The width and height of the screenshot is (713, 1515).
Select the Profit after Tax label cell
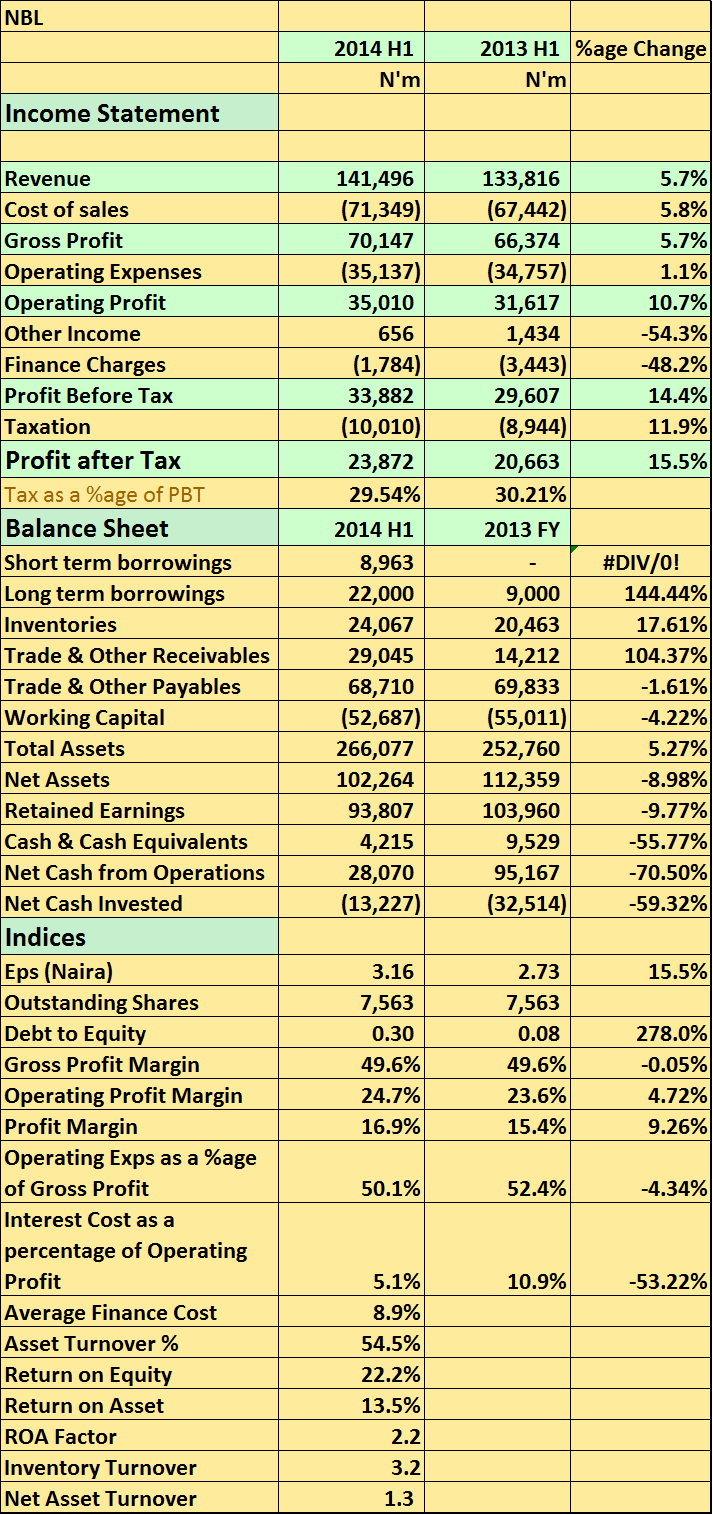139,461
